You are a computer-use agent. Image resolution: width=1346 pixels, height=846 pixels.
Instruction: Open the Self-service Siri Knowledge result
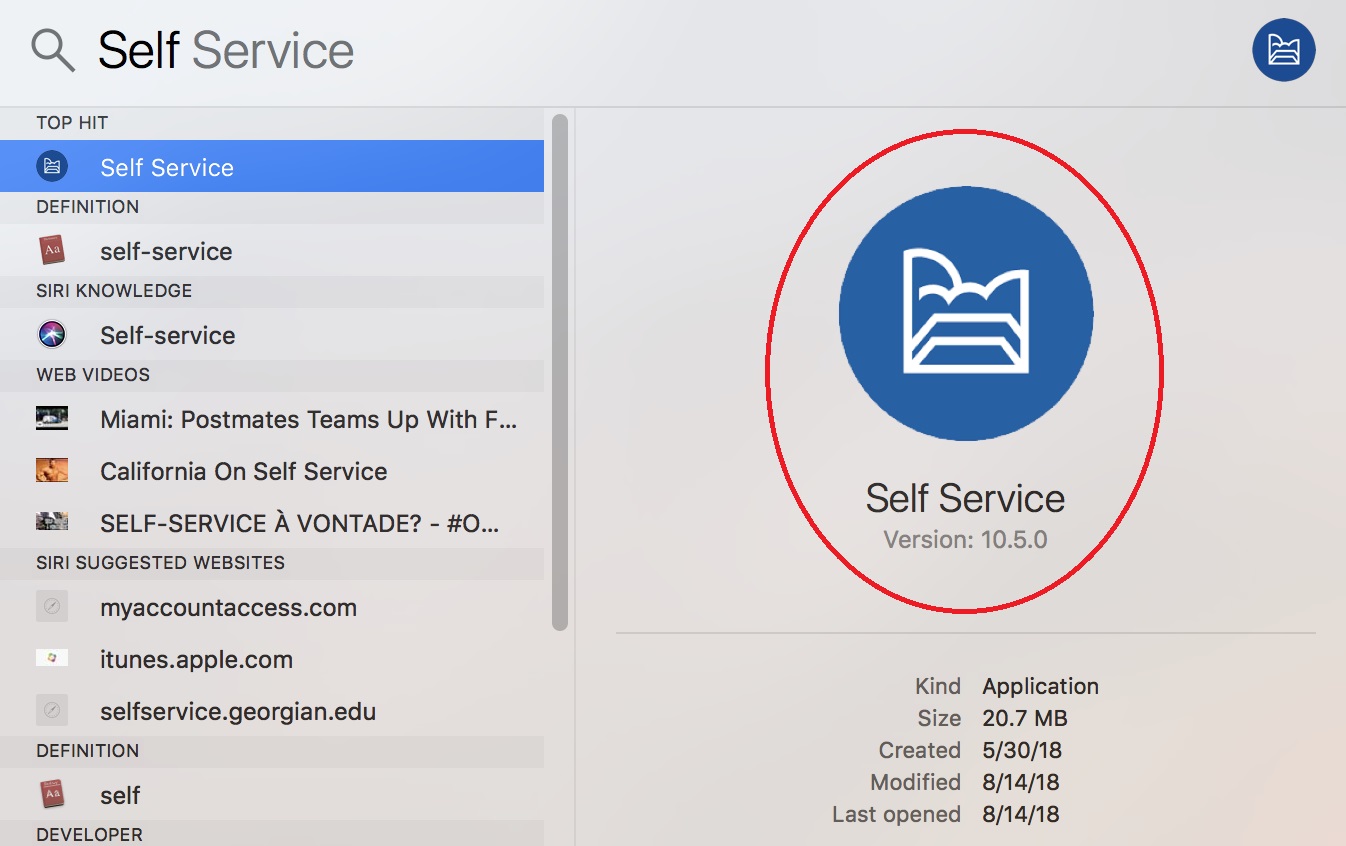coord(272,335)
